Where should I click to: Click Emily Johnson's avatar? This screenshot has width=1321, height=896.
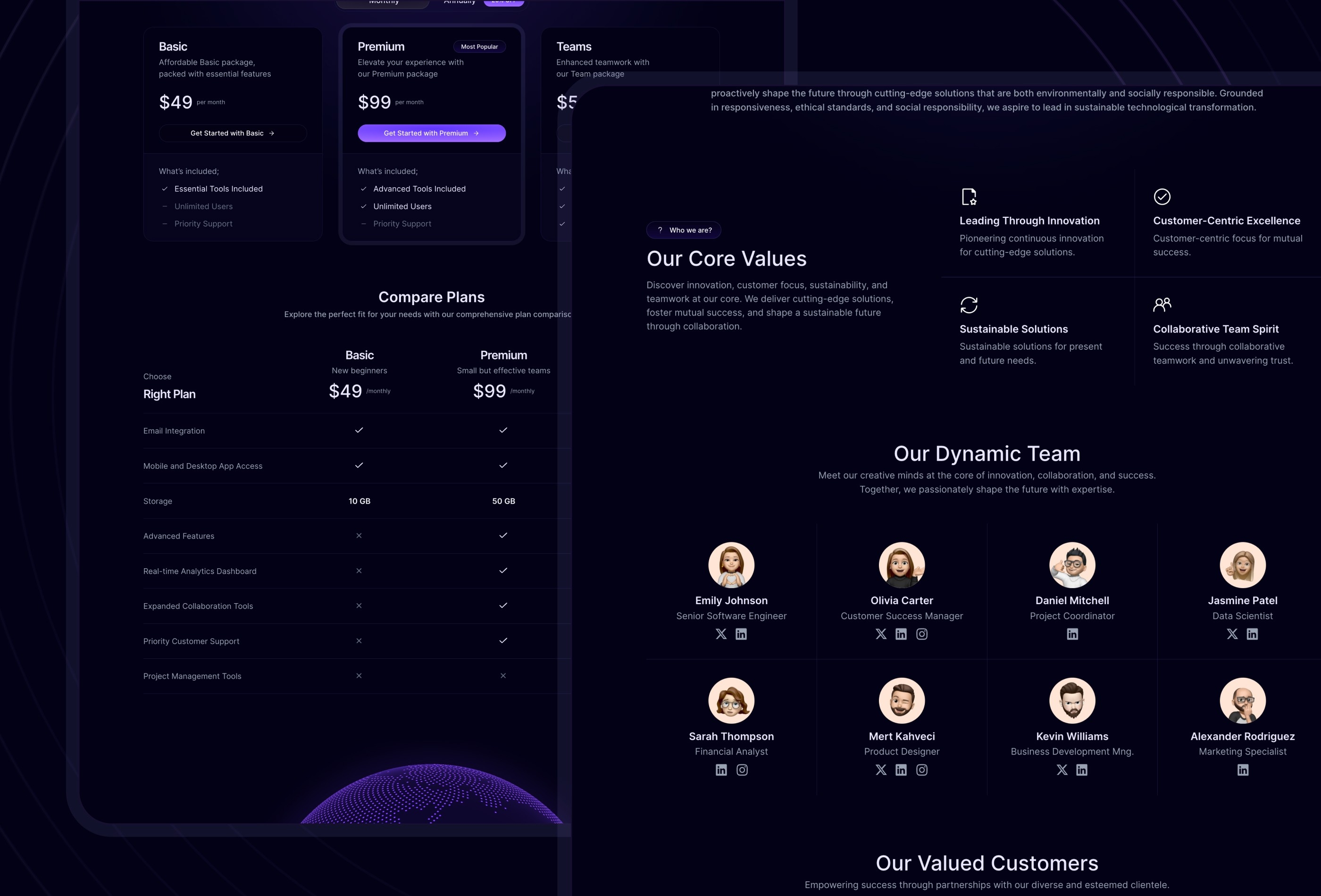(731, 565)
